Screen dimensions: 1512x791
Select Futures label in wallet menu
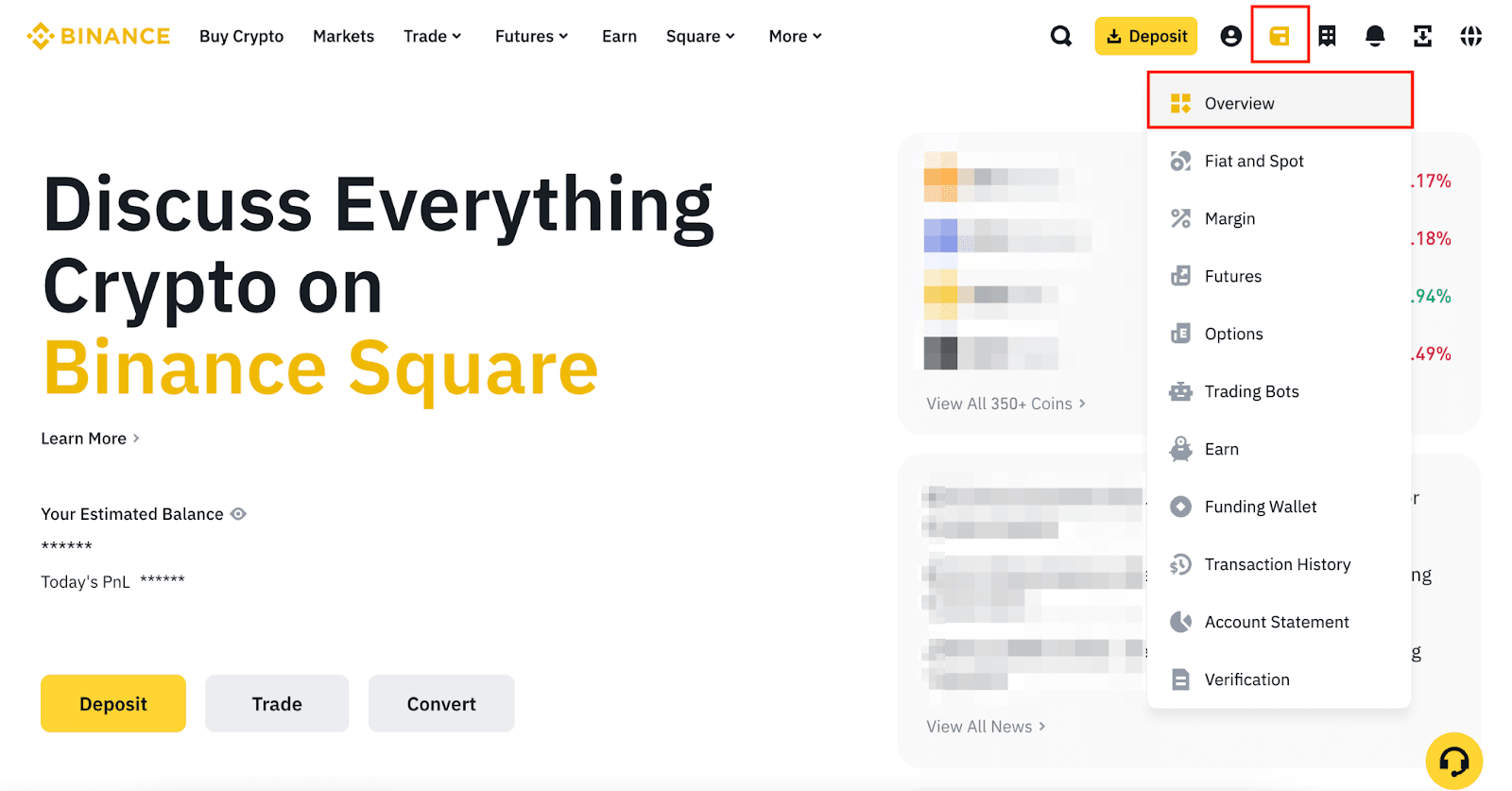pyautogui.click(x=1233, y=276)
